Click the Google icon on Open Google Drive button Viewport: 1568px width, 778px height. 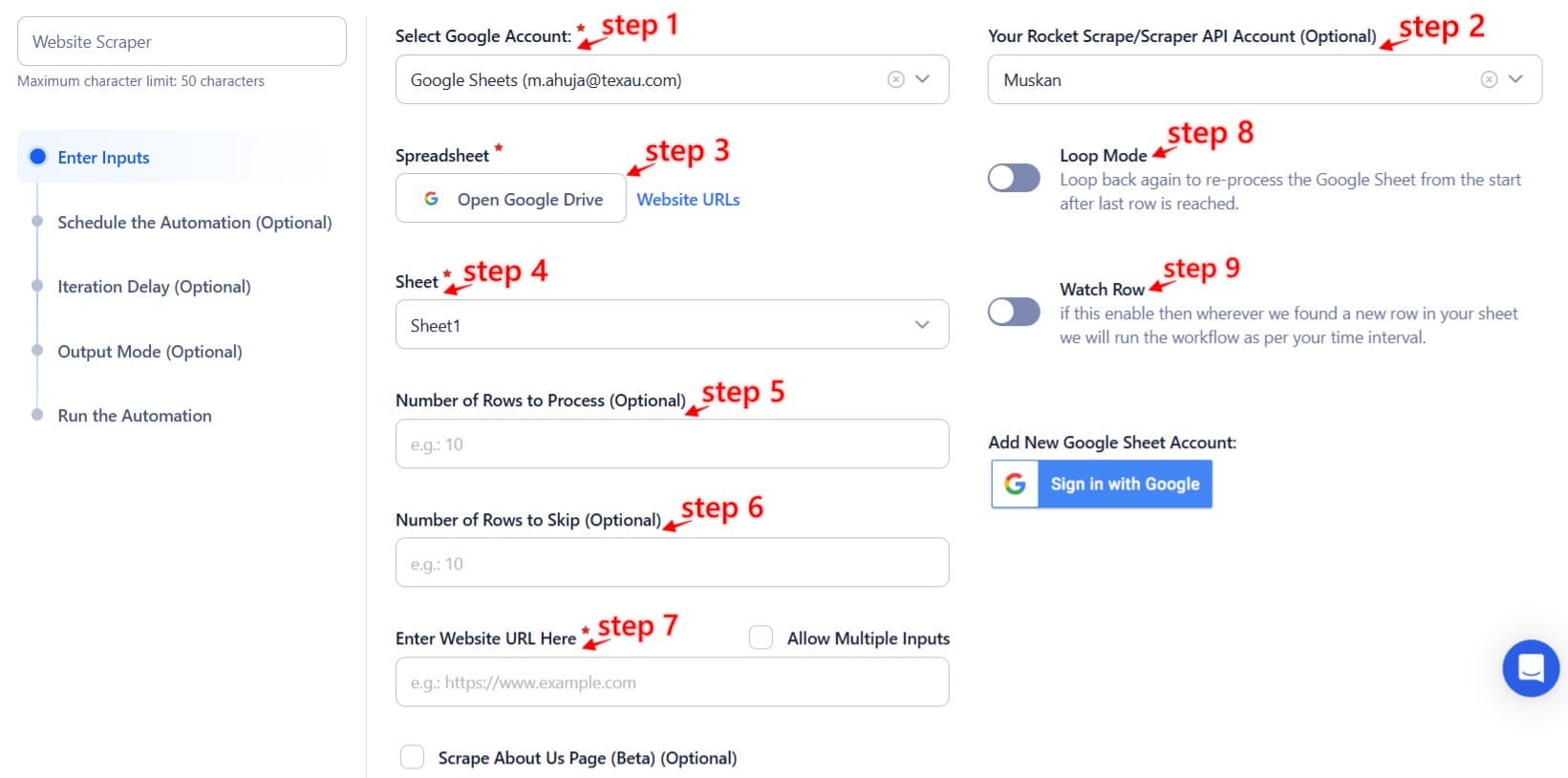pos(431,198)
